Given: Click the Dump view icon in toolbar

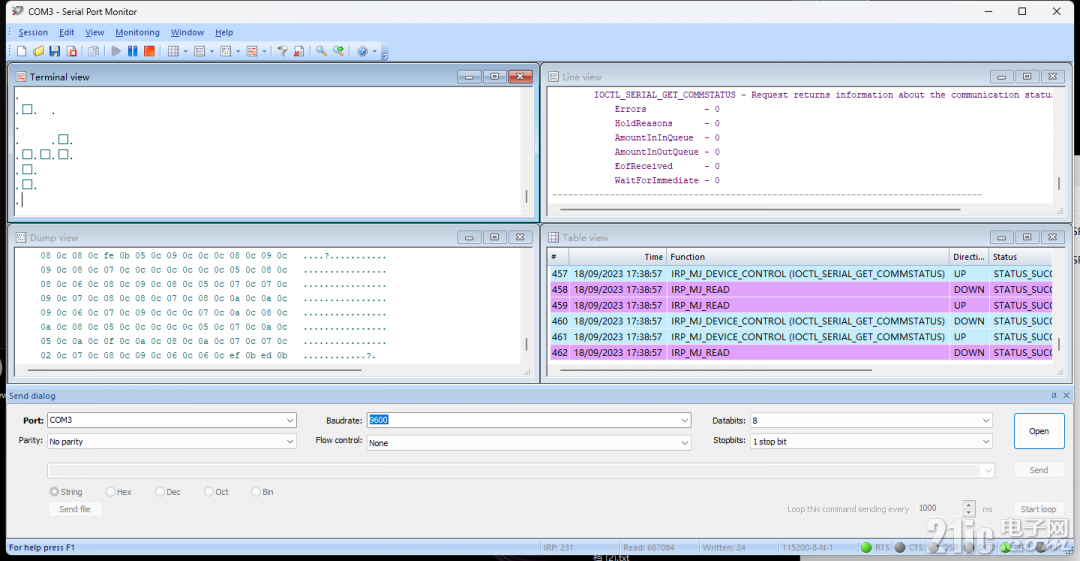Looking at the screenshot, I should point(226,51).
